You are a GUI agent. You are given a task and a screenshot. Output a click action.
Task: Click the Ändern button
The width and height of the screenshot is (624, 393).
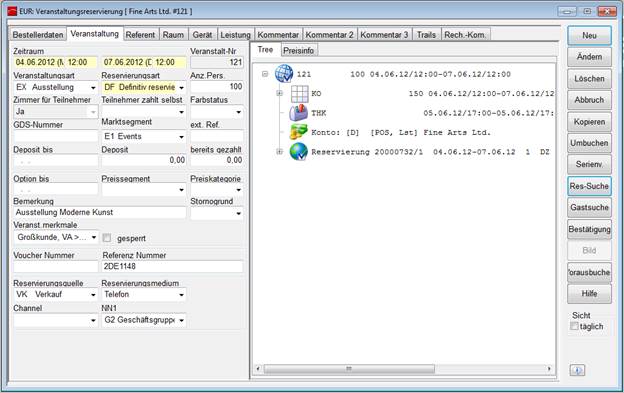coord(589,57)
